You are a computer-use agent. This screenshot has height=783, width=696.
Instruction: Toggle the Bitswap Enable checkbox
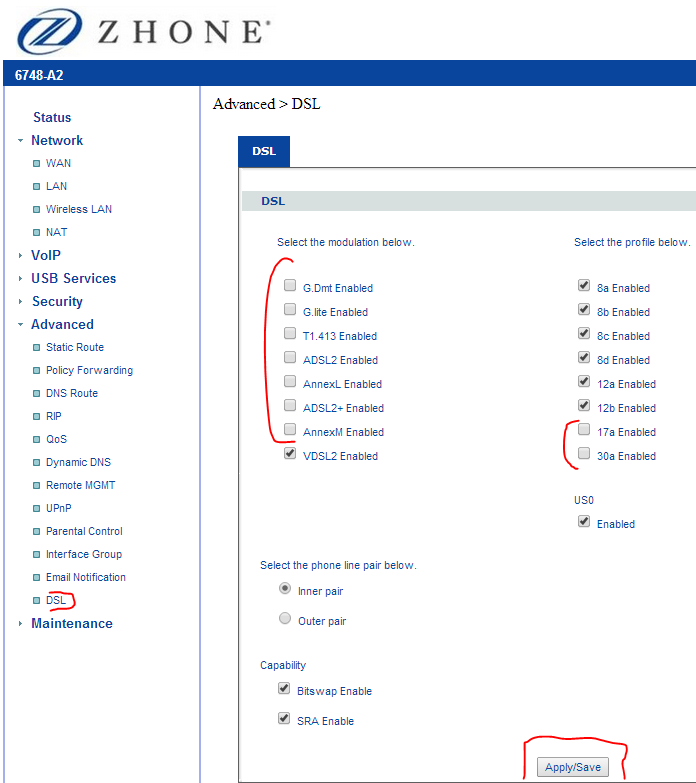pyautogui.click(x=284, y=689)
